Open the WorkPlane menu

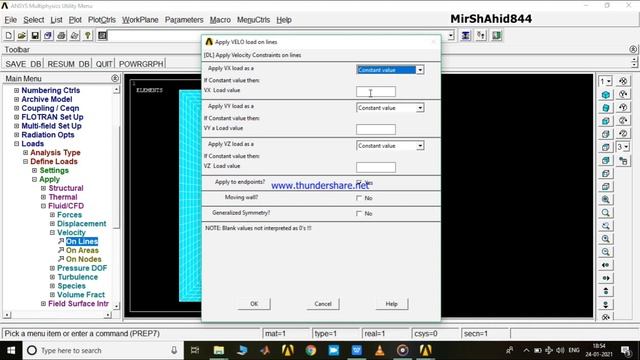pyautogui.click(x=140, y=20)
